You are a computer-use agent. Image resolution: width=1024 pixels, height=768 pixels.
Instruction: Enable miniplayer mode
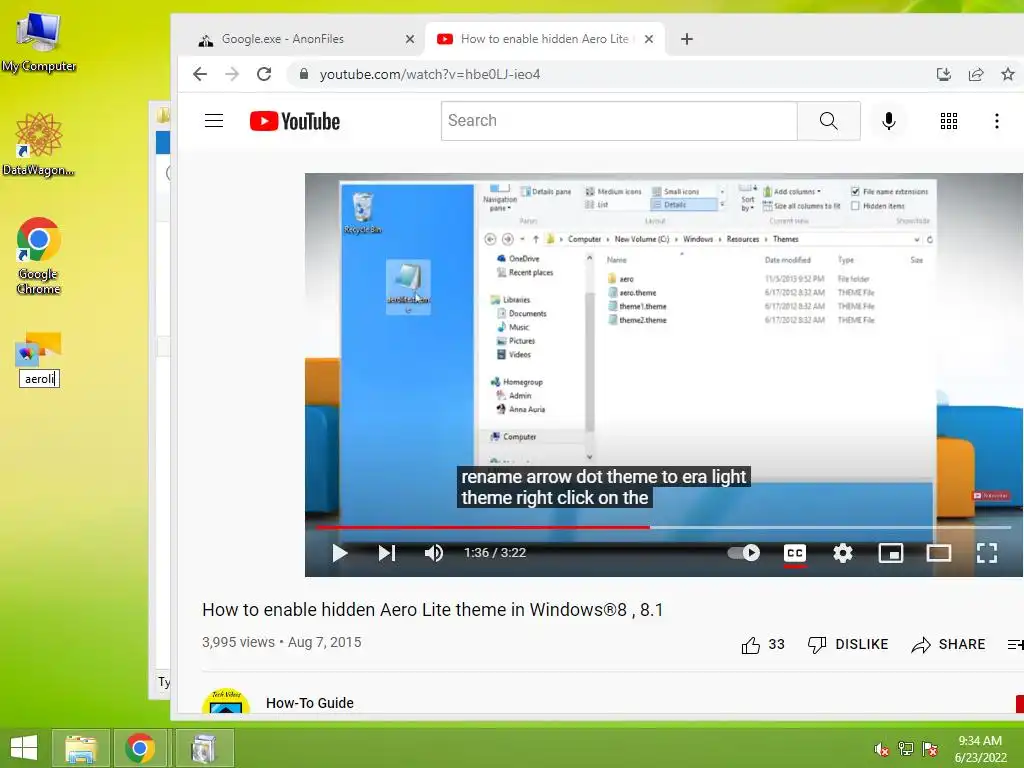[x=891, y=553]
